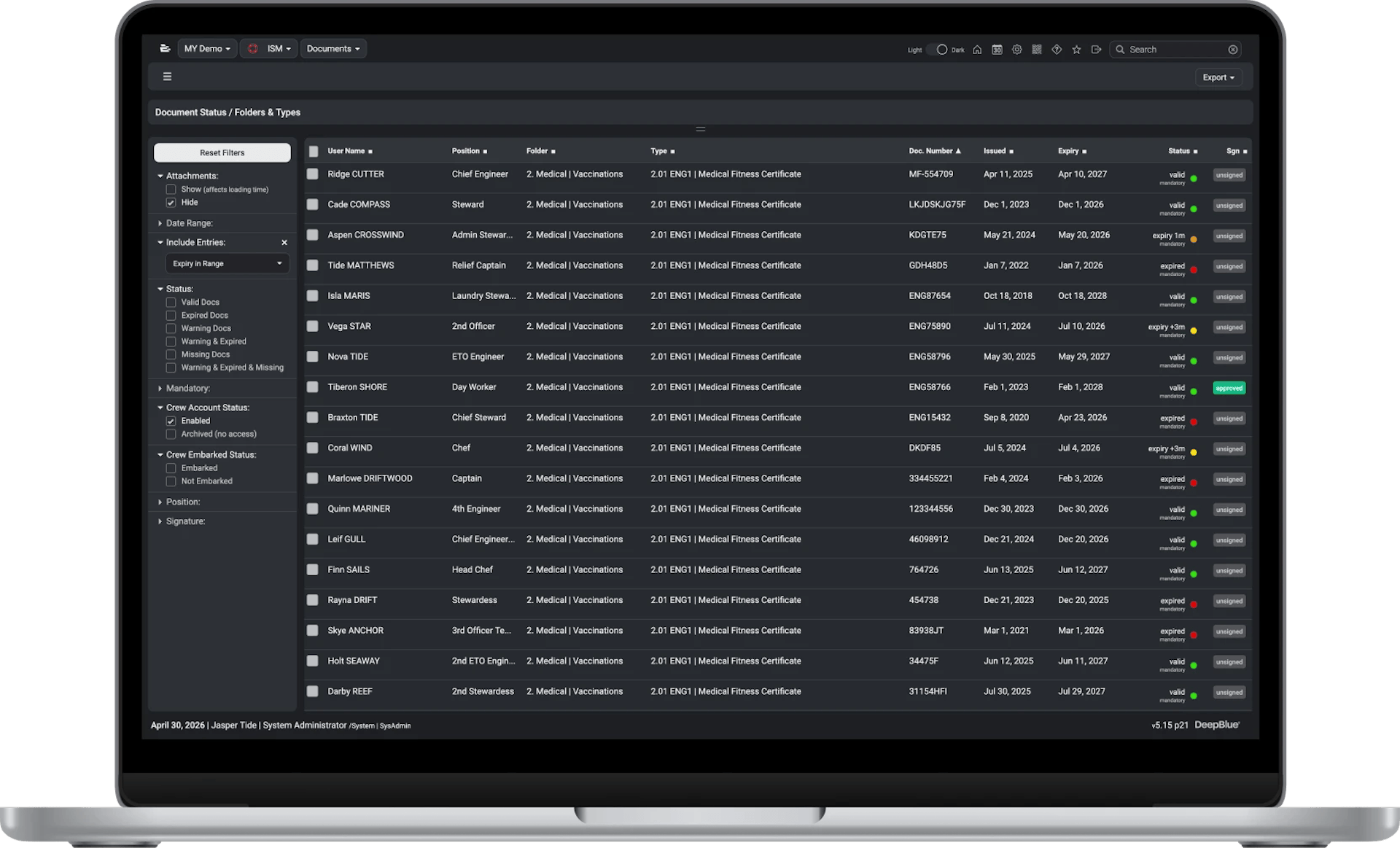Click into the Search input field

(x=1177, y=50)
